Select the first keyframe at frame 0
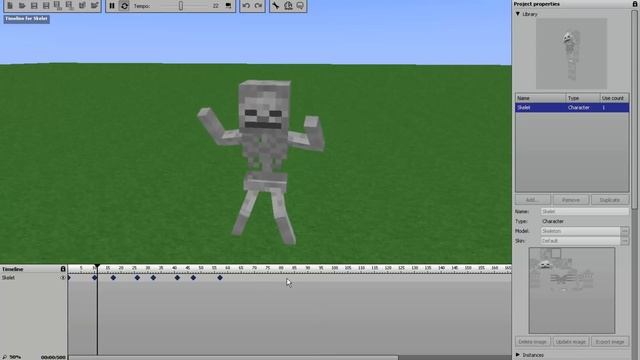Screen dimensions: 640x360 pos(69,278)
